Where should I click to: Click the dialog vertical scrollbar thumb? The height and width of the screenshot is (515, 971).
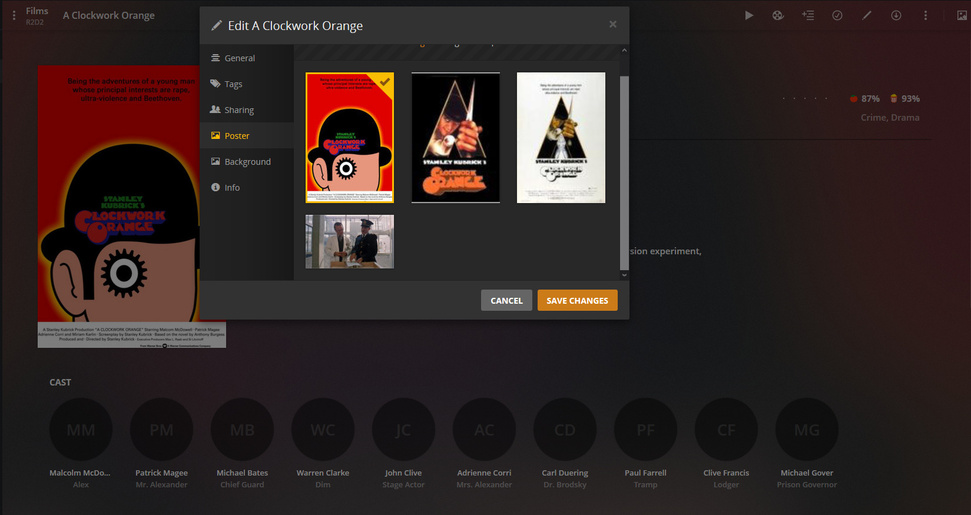[624, 173]
